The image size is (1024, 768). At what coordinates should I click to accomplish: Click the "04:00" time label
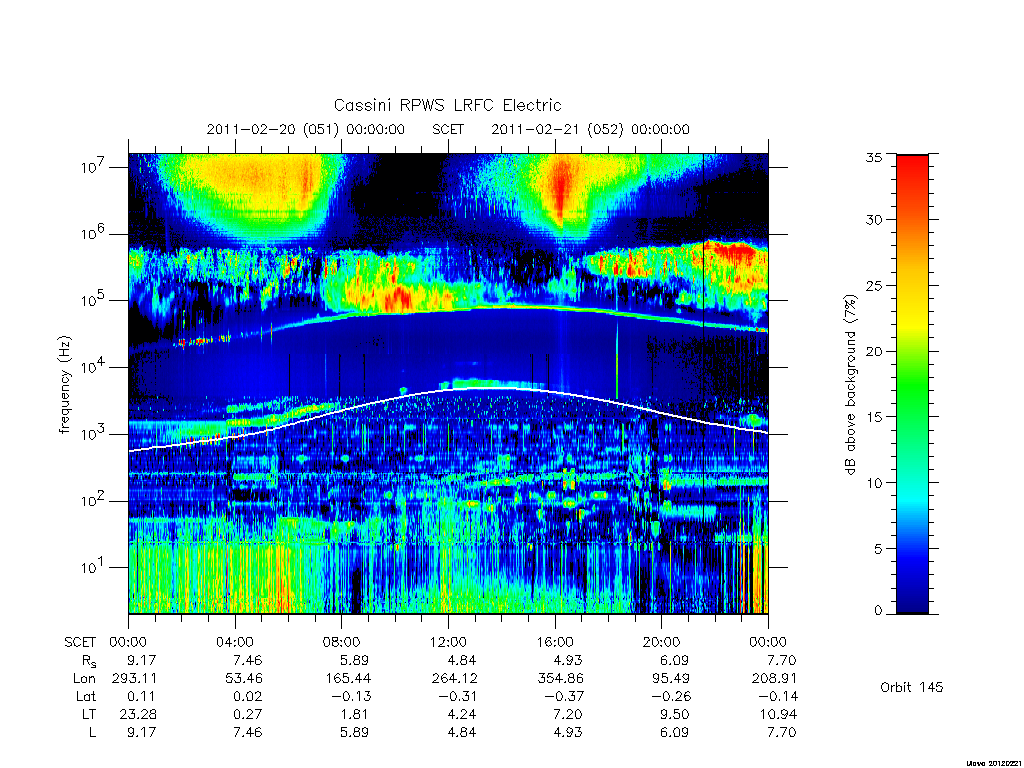[235, 642]
